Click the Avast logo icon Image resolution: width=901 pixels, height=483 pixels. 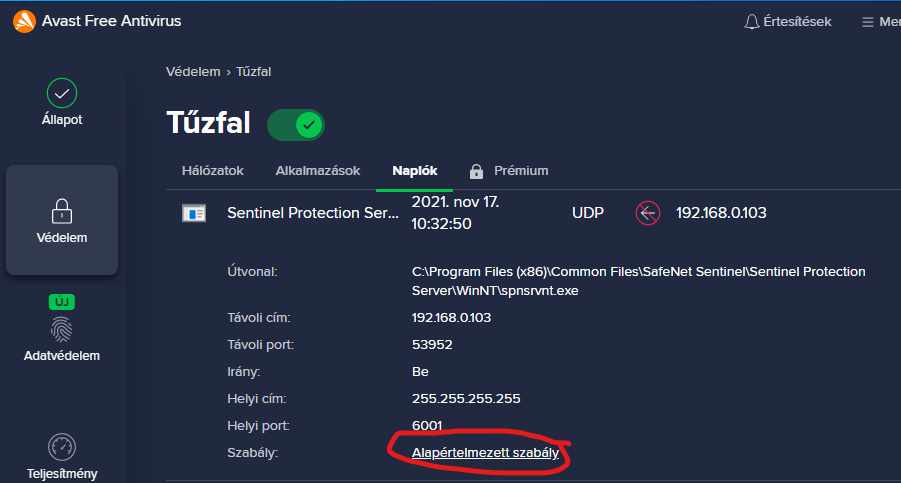coord(24,22)
